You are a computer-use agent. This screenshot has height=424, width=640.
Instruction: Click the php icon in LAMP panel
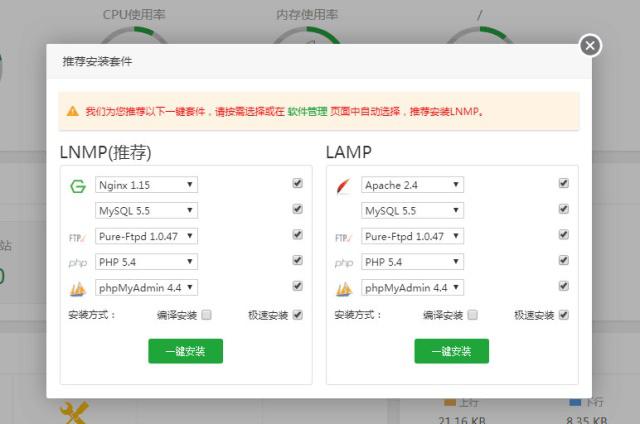(x=344, y=263)
